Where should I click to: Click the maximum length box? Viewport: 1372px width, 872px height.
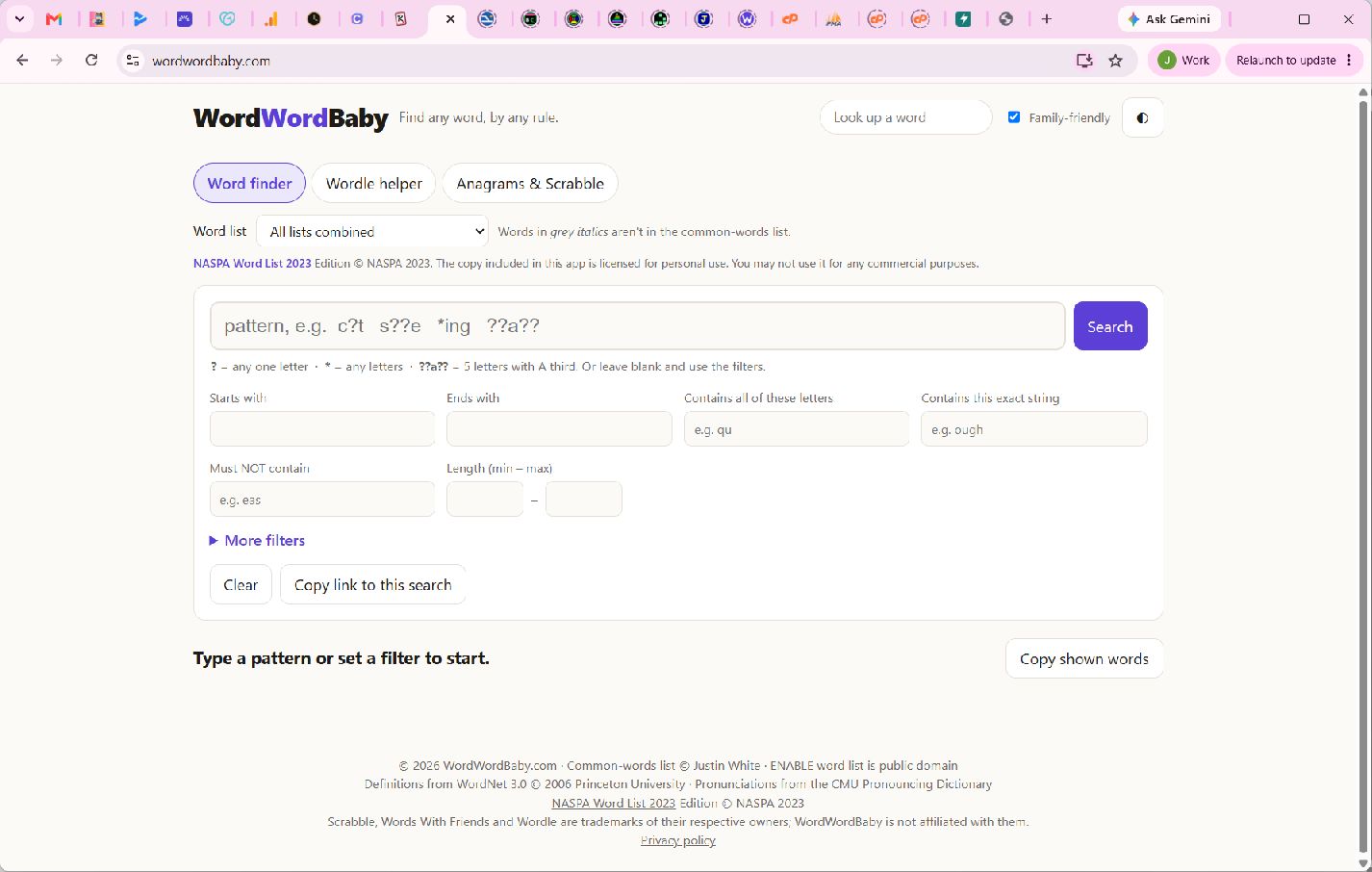click(584, 500)
